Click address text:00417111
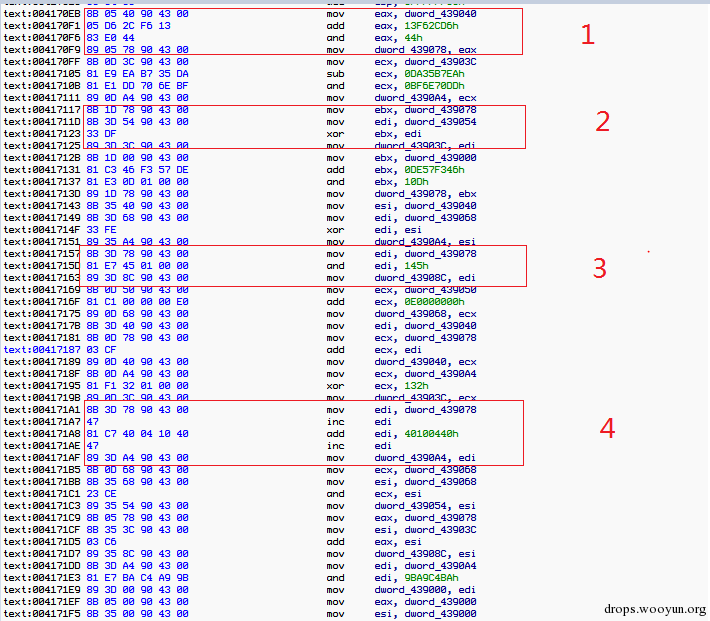This screenshot has width=710, height=621. (42, 98)
